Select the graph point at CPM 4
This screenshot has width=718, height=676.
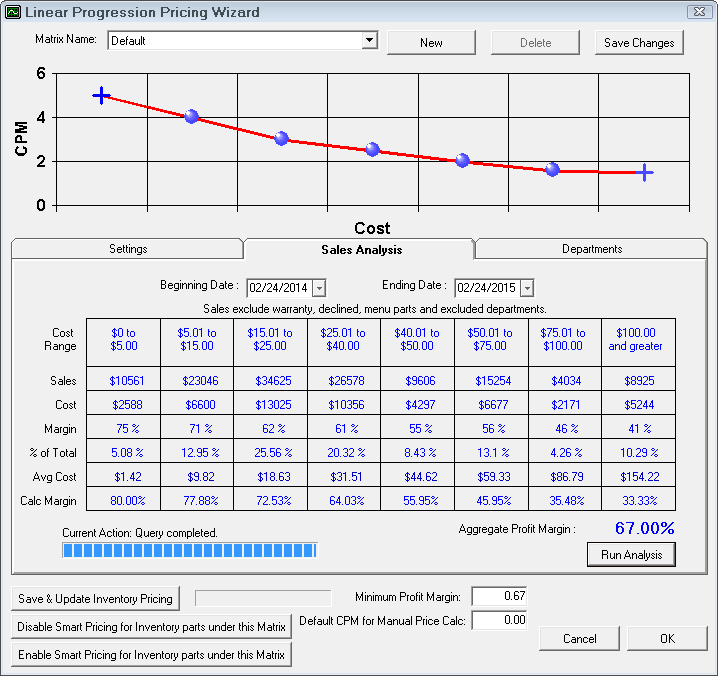click(x=191, y=117)
